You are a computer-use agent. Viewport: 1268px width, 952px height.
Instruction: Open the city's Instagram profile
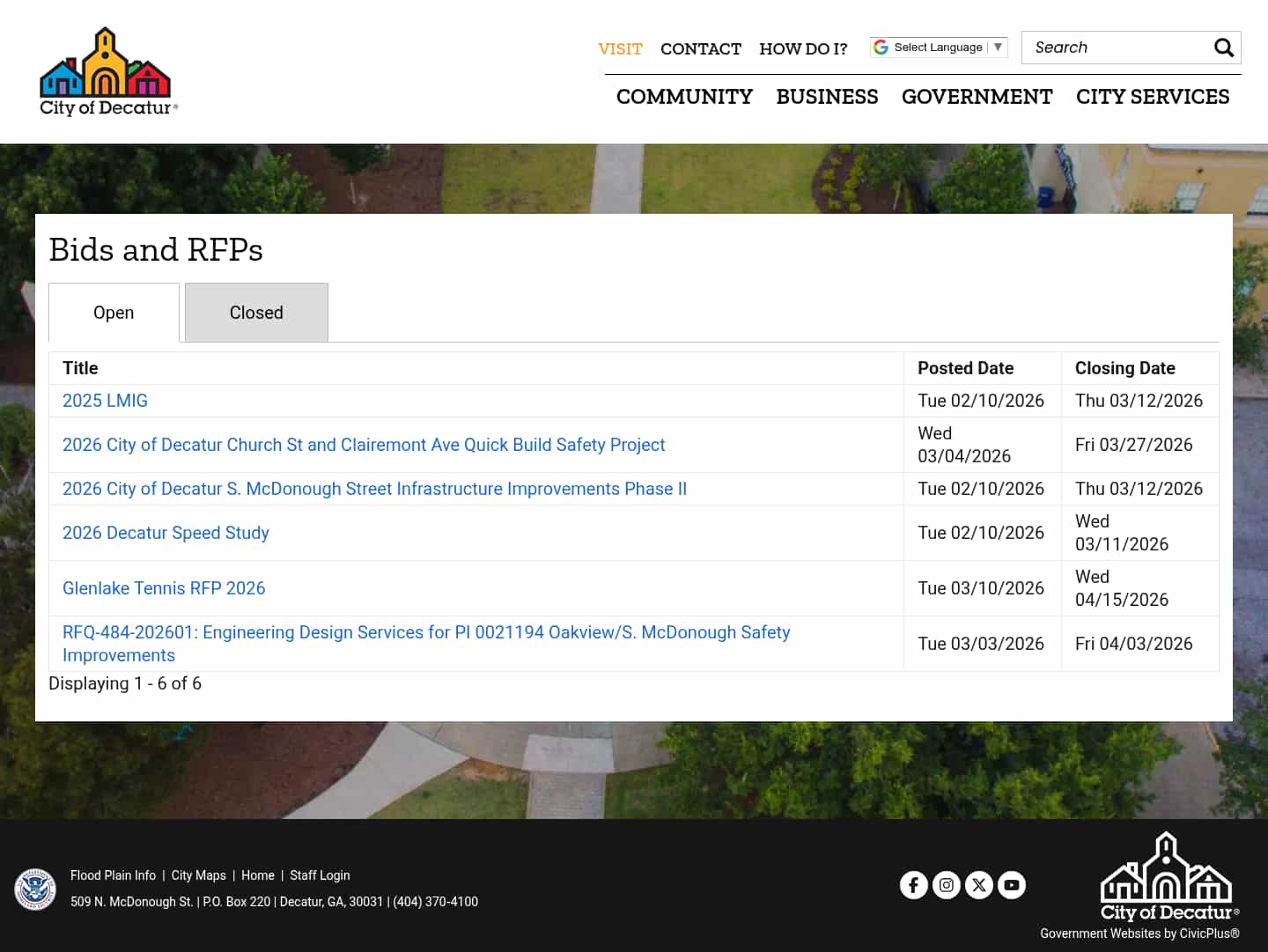(947, 885)
